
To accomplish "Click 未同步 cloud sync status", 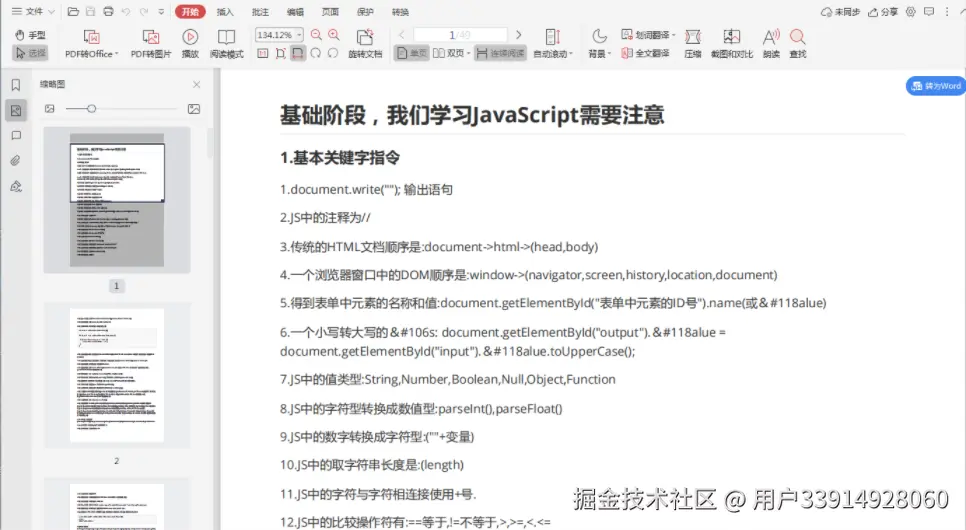I will click(840, 12).
